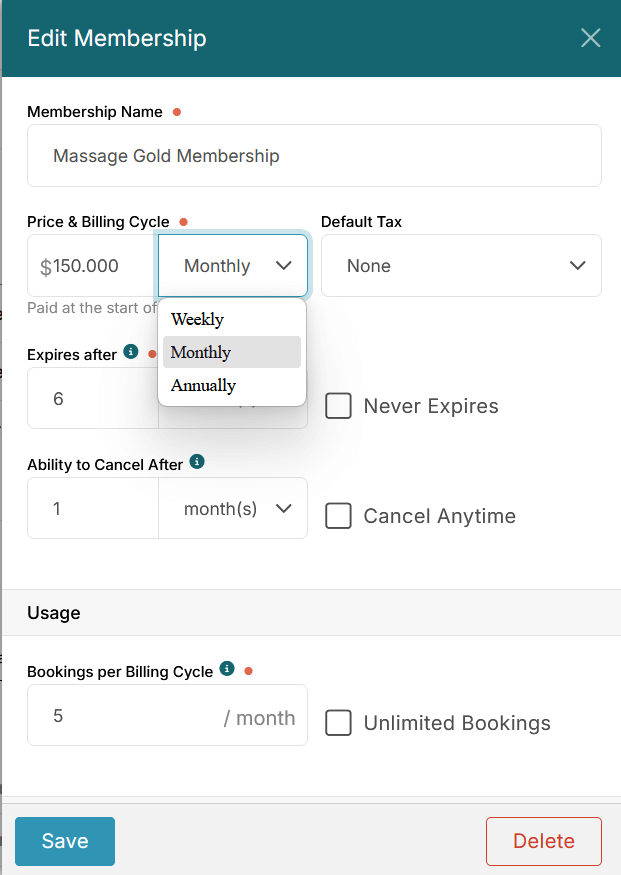Expand the cancel-after month(s) unit dropdown

click(233, 508)
